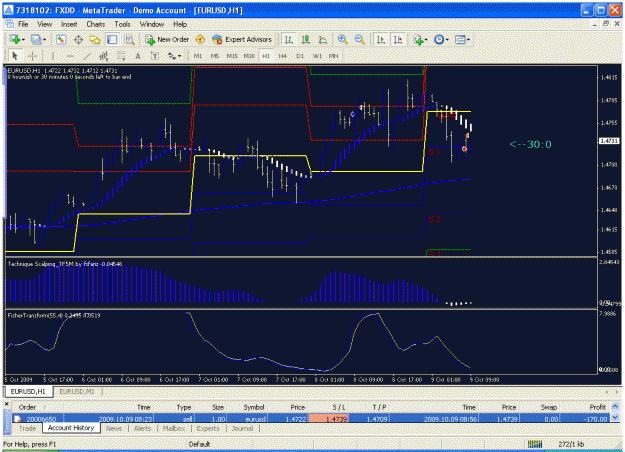Viewport: 625px width, 452px height.
Task: Expand the Periodicity clock dropdown arrow
Action: [x=447, y=39]
